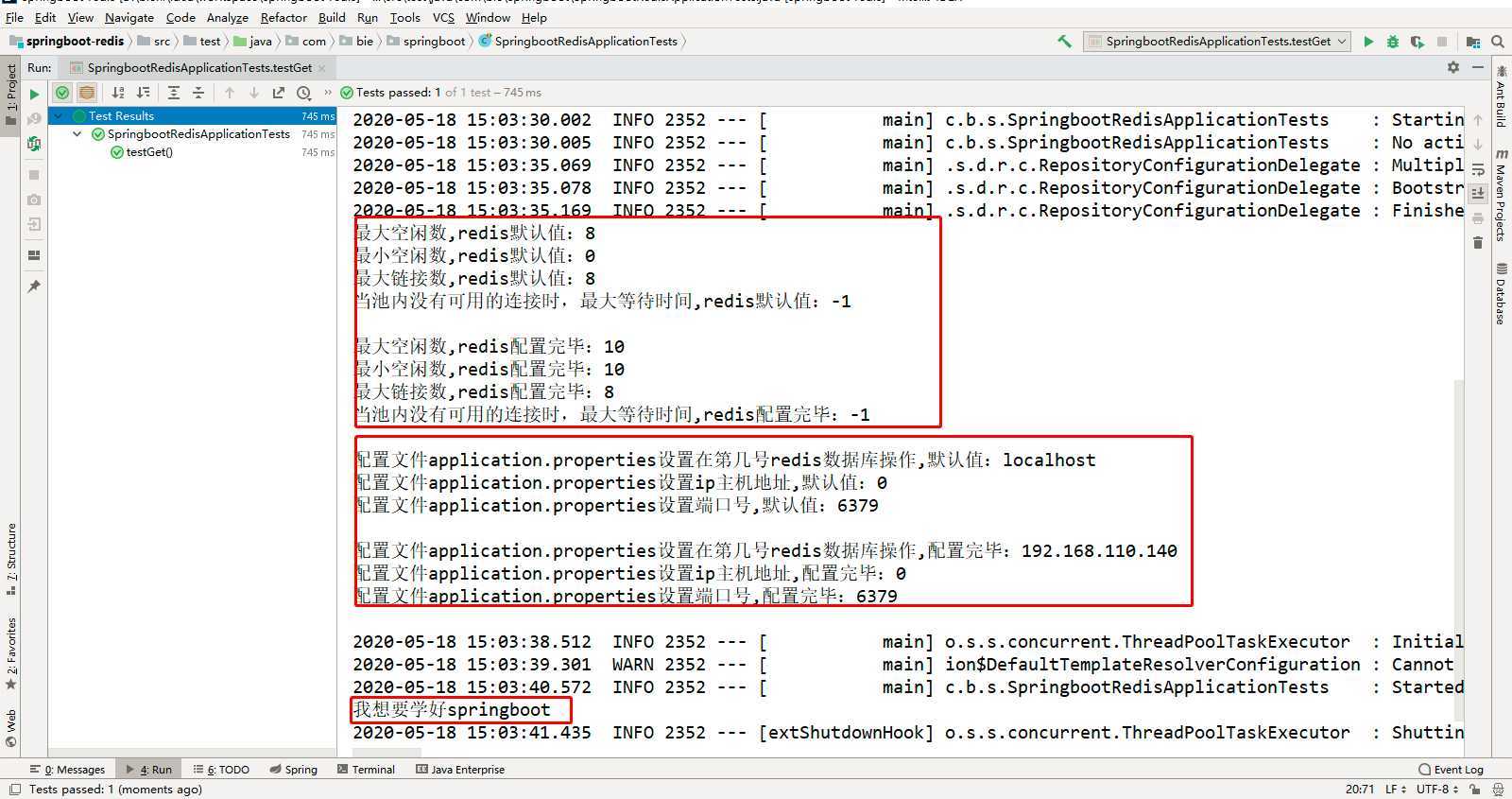Show more test toolbar actions chevron

pos(328,93)
